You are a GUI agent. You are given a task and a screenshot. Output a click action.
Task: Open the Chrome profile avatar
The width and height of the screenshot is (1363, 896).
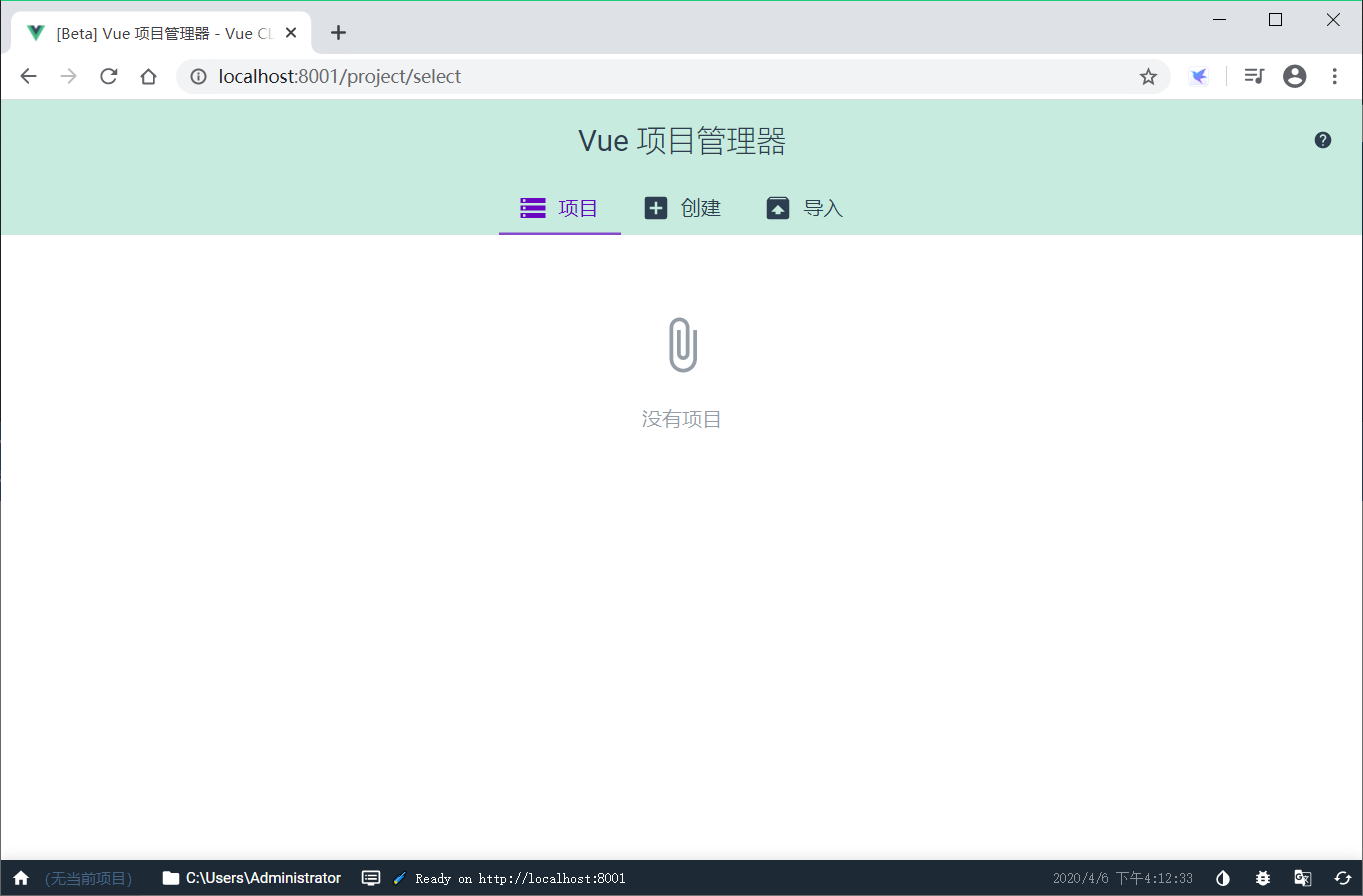tap(1295, 76)
